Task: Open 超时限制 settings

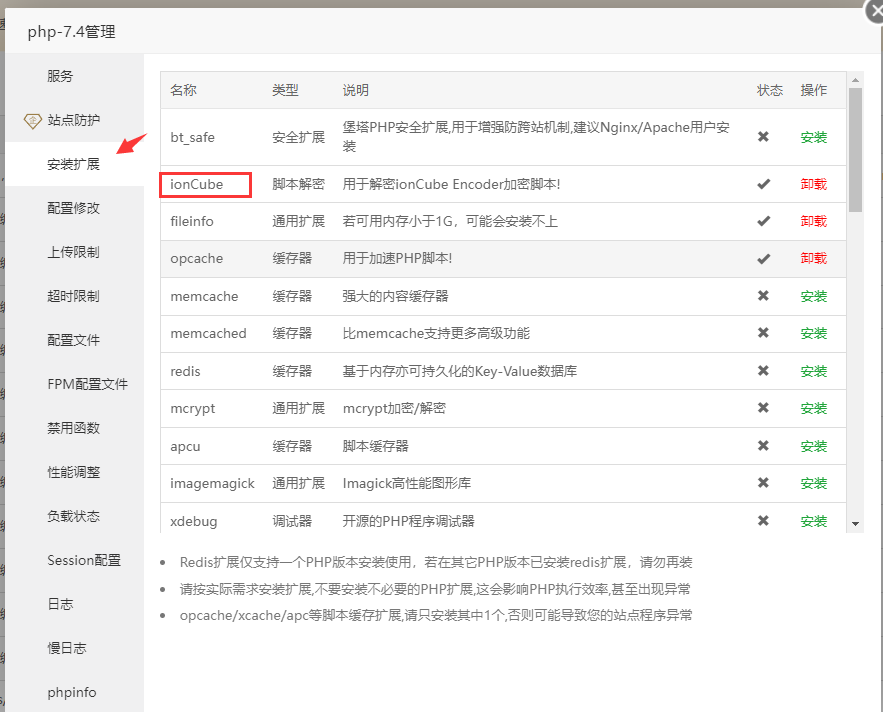Action: click(73, 296)
